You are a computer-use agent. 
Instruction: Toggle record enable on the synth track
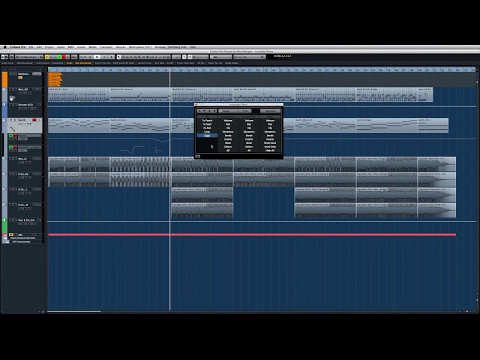34,120
